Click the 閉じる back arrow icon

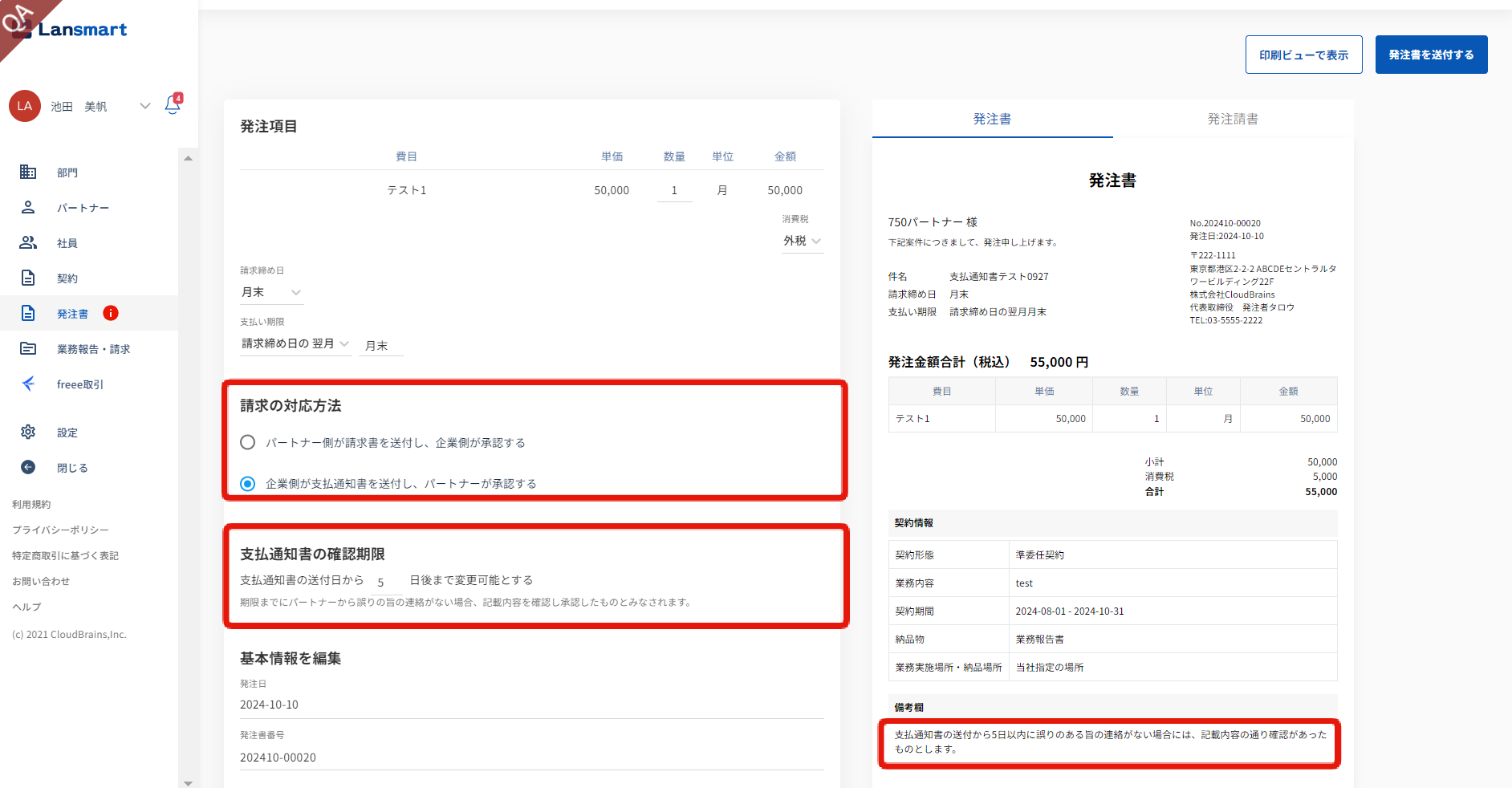pyautogui.click(x=28, y=467)
